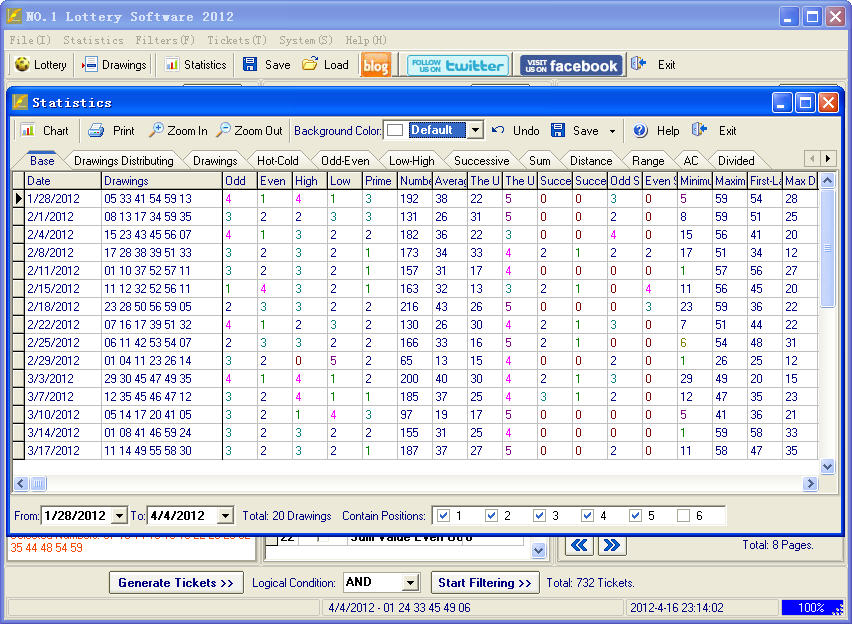
Task: Open the Background Color dropdown
Action: tap(475, 130)
